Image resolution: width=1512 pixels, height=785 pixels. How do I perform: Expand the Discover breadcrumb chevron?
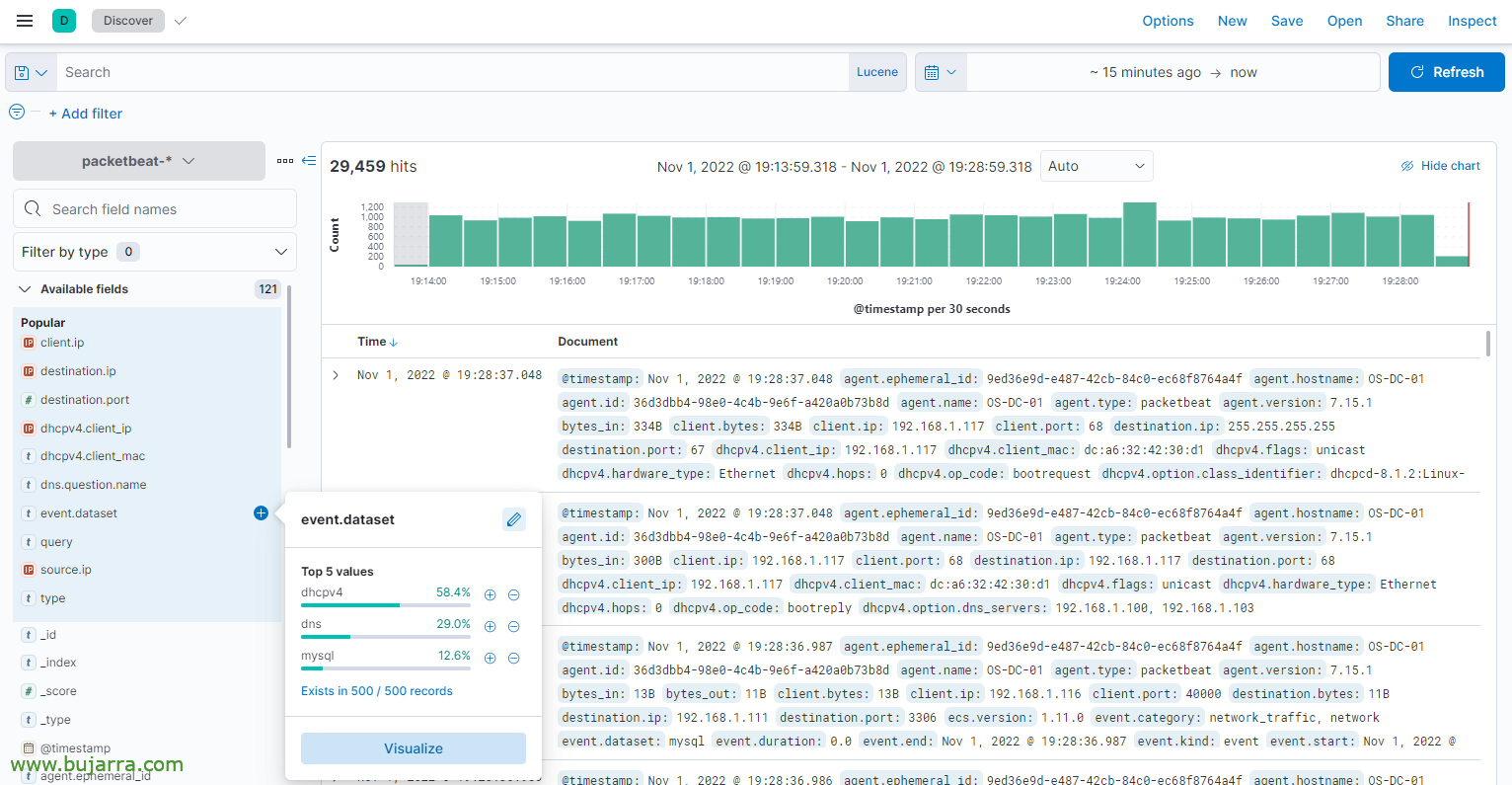click(181, 21)
